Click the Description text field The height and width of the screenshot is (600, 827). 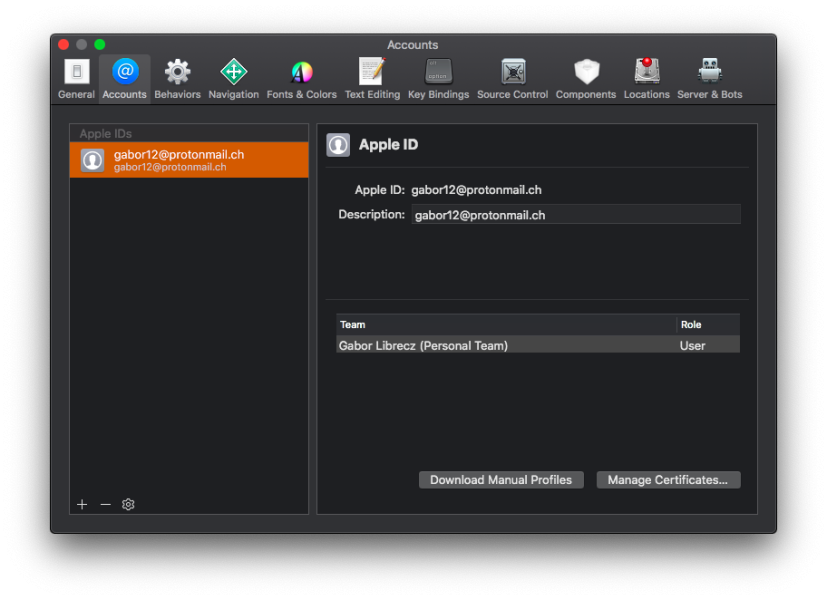click(576, 215)
